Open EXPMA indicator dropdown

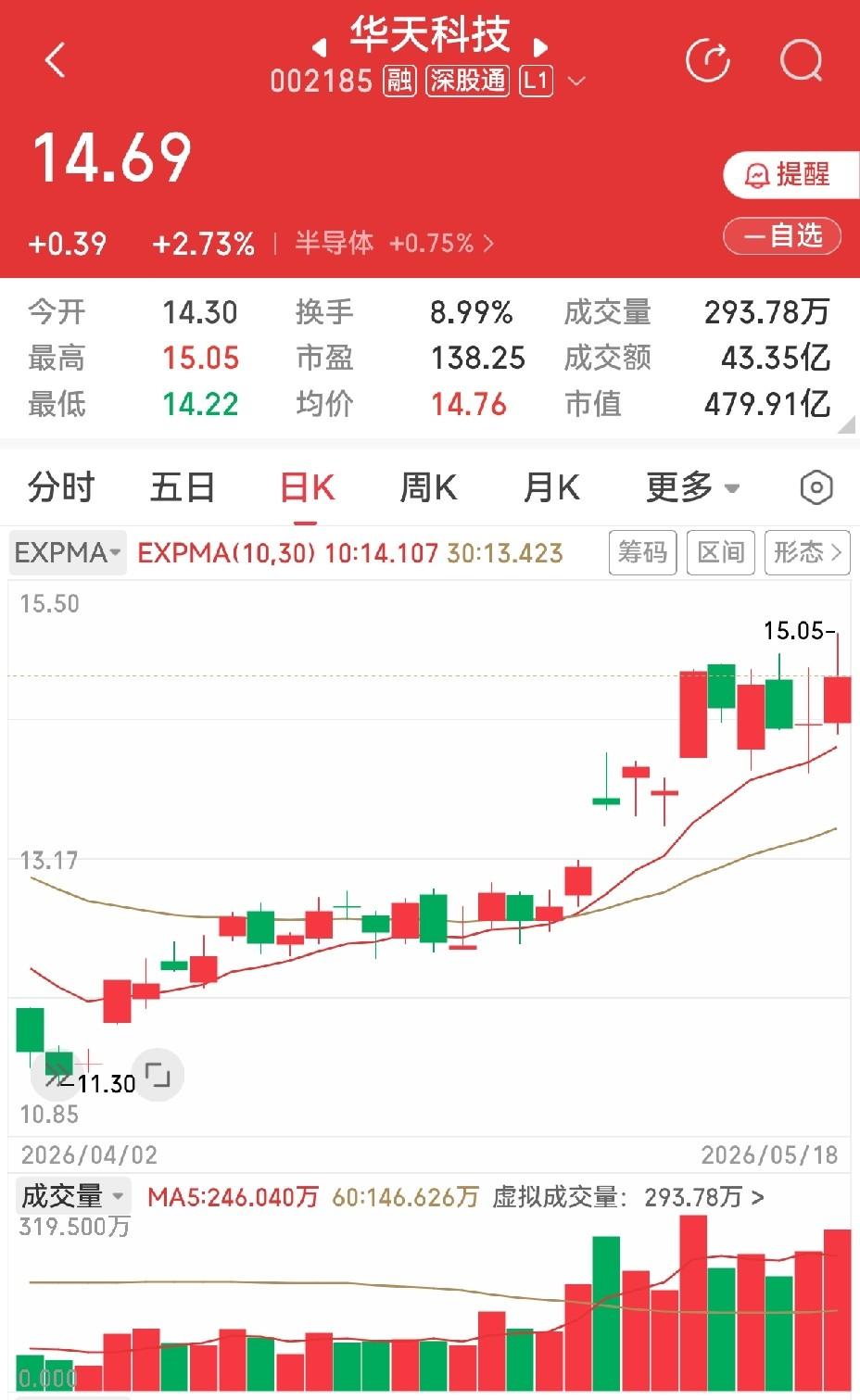[68, 553]
